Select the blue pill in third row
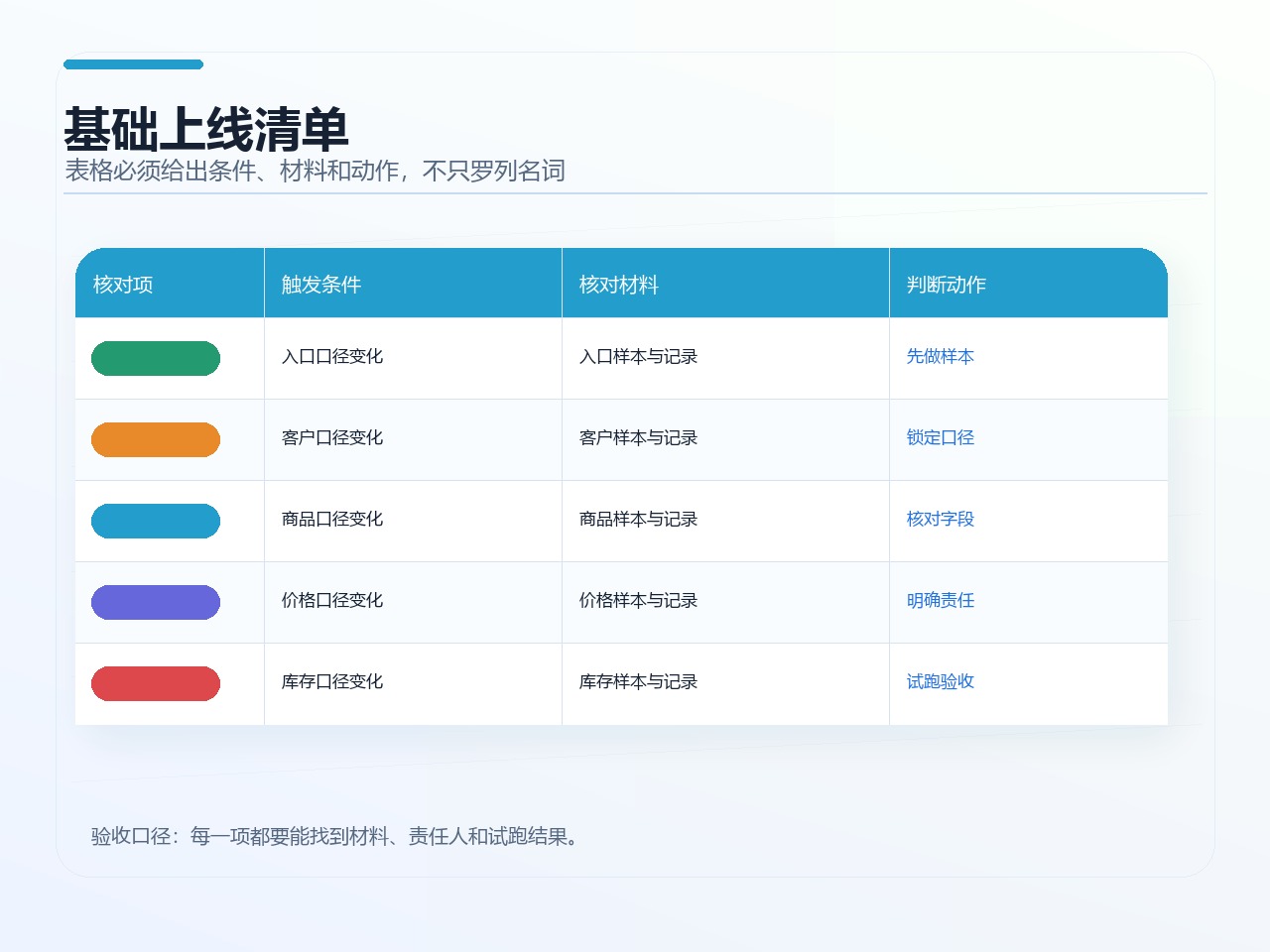The width and height of the screenshot is (1270, 952). [x=156, y=521]
